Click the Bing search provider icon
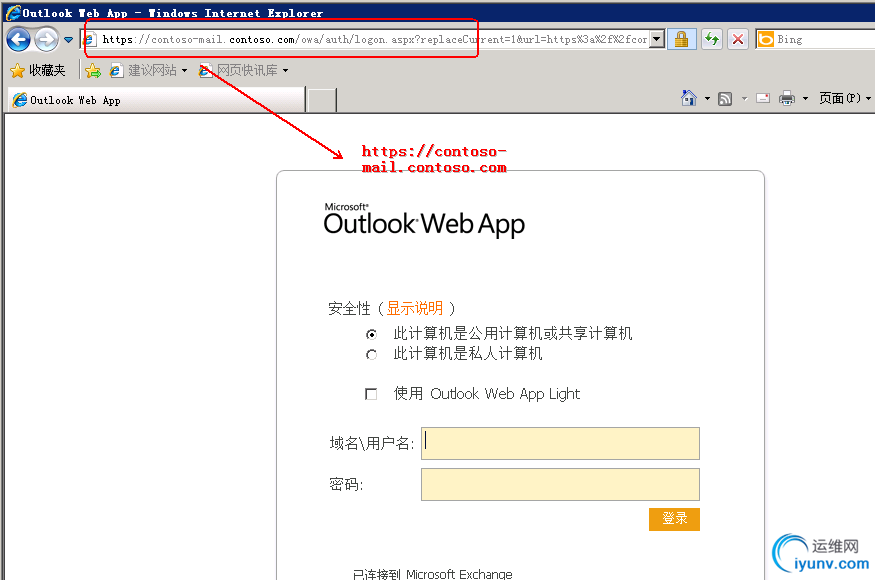Viewport: 875px width, 580px height. point(766,39)
